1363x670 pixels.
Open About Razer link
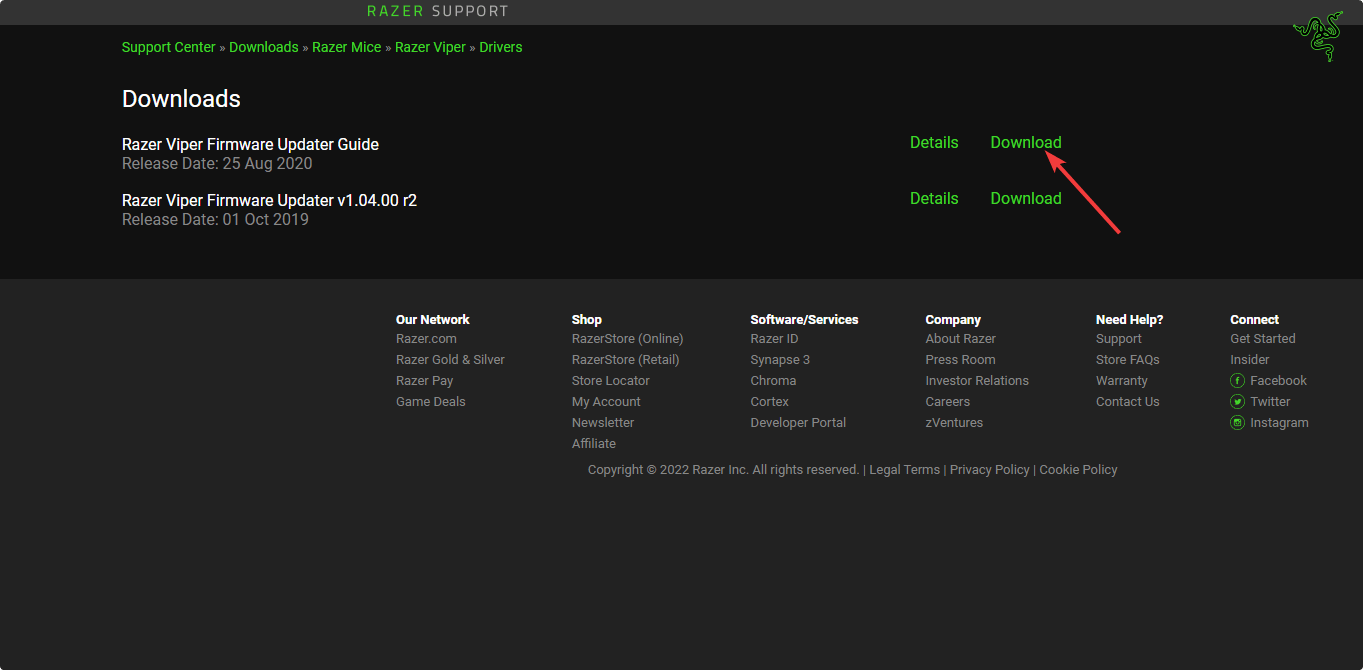tap(961, 338)
